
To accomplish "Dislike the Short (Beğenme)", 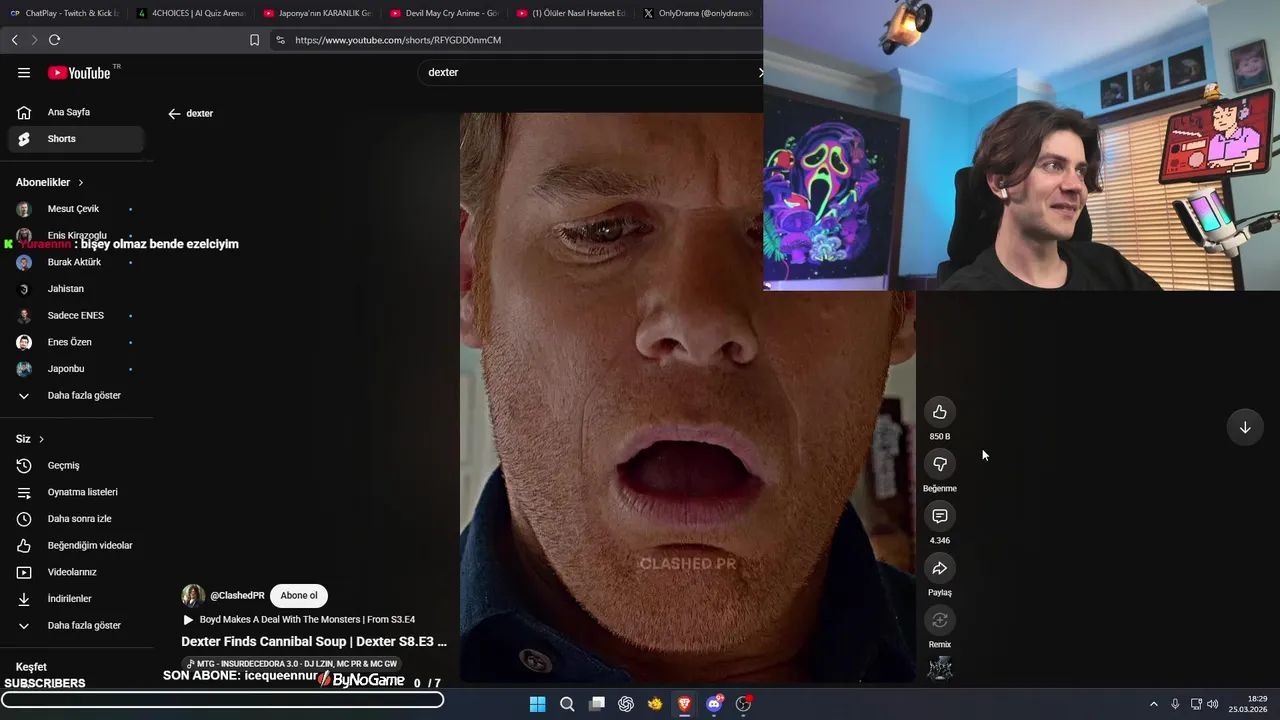I will [x=940, y=464].
